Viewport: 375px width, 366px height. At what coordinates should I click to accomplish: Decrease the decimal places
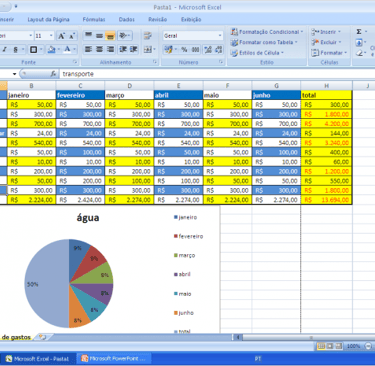[219, 50]
